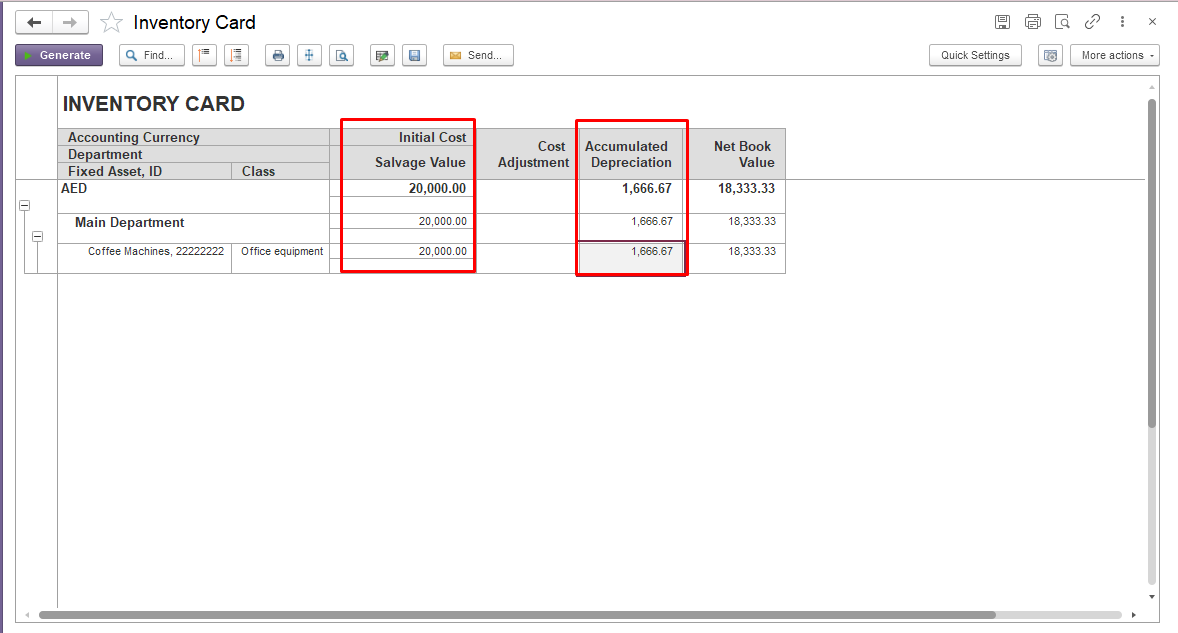Select the Main Department row label
The height and width of the screenshot is (633, 1178).
tap(129, 222)
